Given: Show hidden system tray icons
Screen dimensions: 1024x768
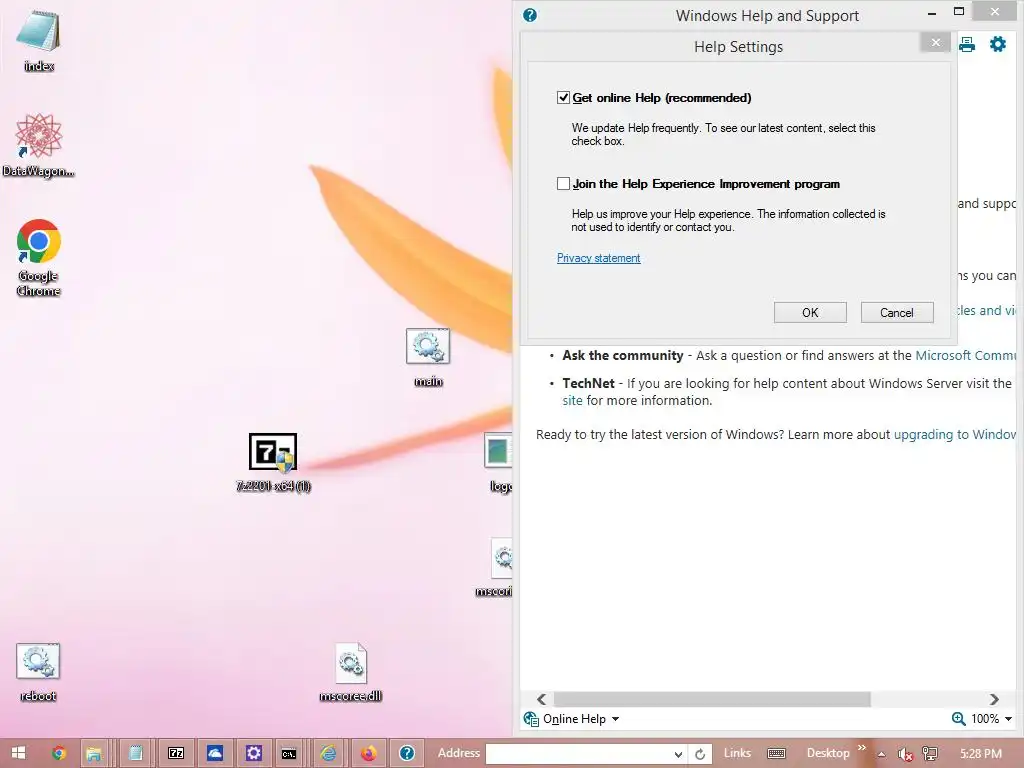Looking at the screenshot, I should pyautogui.click(x=882, y=754).
